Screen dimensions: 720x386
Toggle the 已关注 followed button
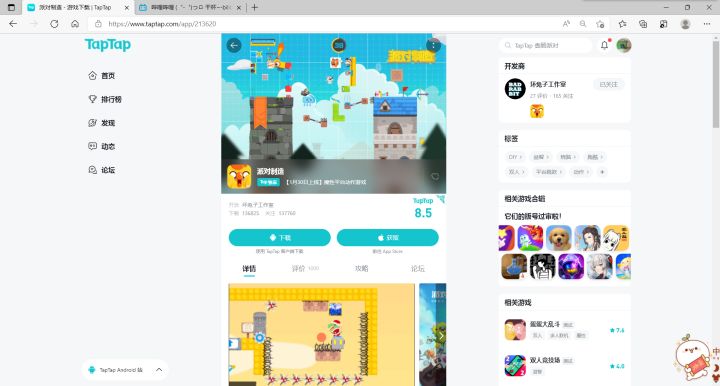(x=608, y=84)
